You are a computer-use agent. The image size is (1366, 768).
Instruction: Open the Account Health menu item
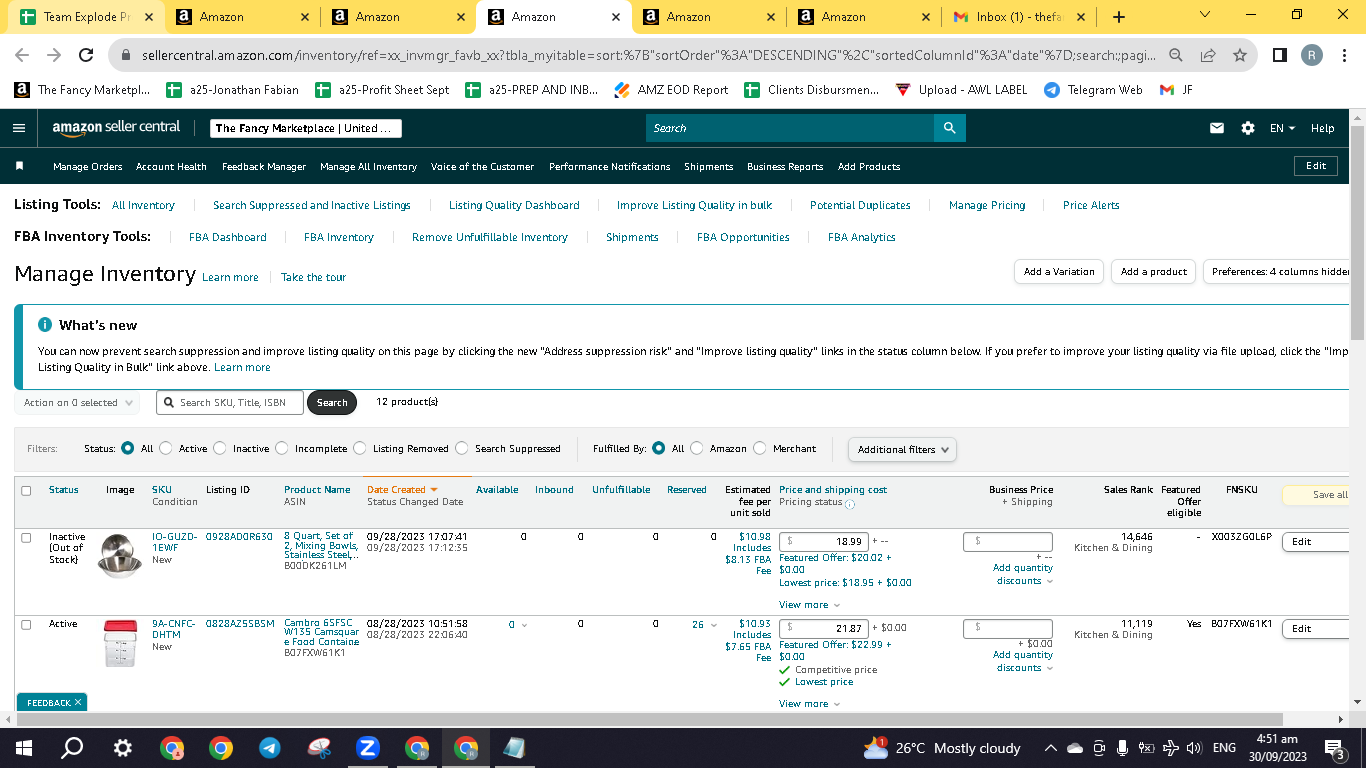(171, 167)
